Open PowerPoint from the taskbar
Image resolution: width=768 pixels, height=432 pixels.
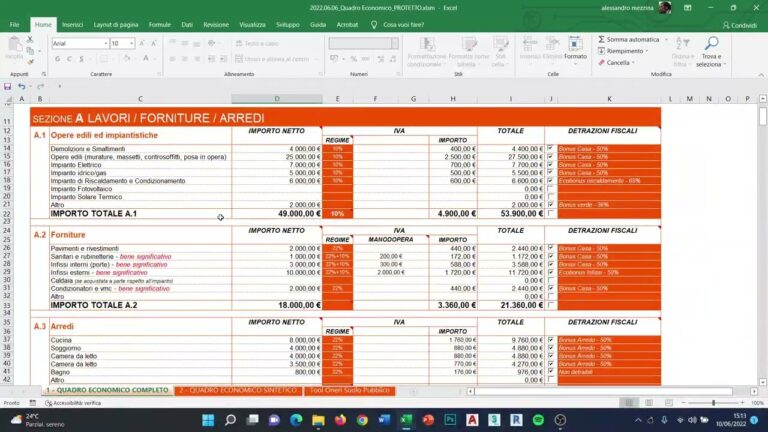click(428, 420)
